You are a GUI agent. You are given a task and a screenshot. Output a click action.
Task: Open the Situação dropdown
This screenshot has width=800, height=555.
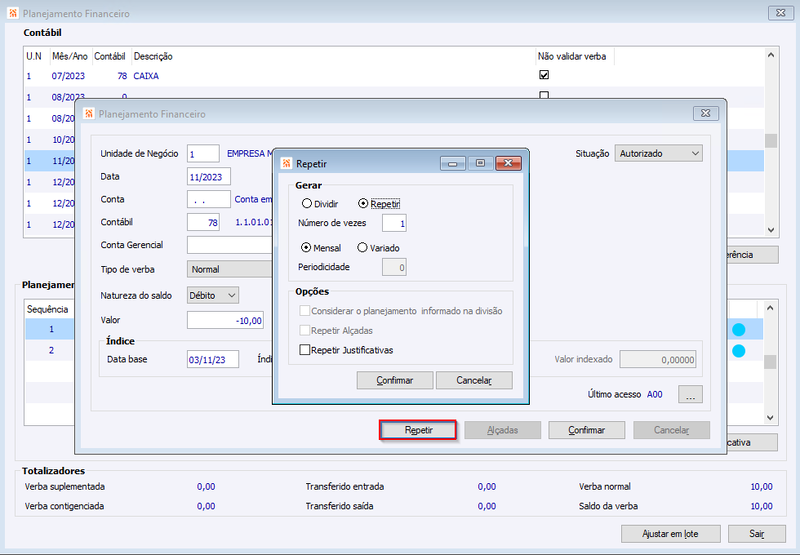point(658,154)
